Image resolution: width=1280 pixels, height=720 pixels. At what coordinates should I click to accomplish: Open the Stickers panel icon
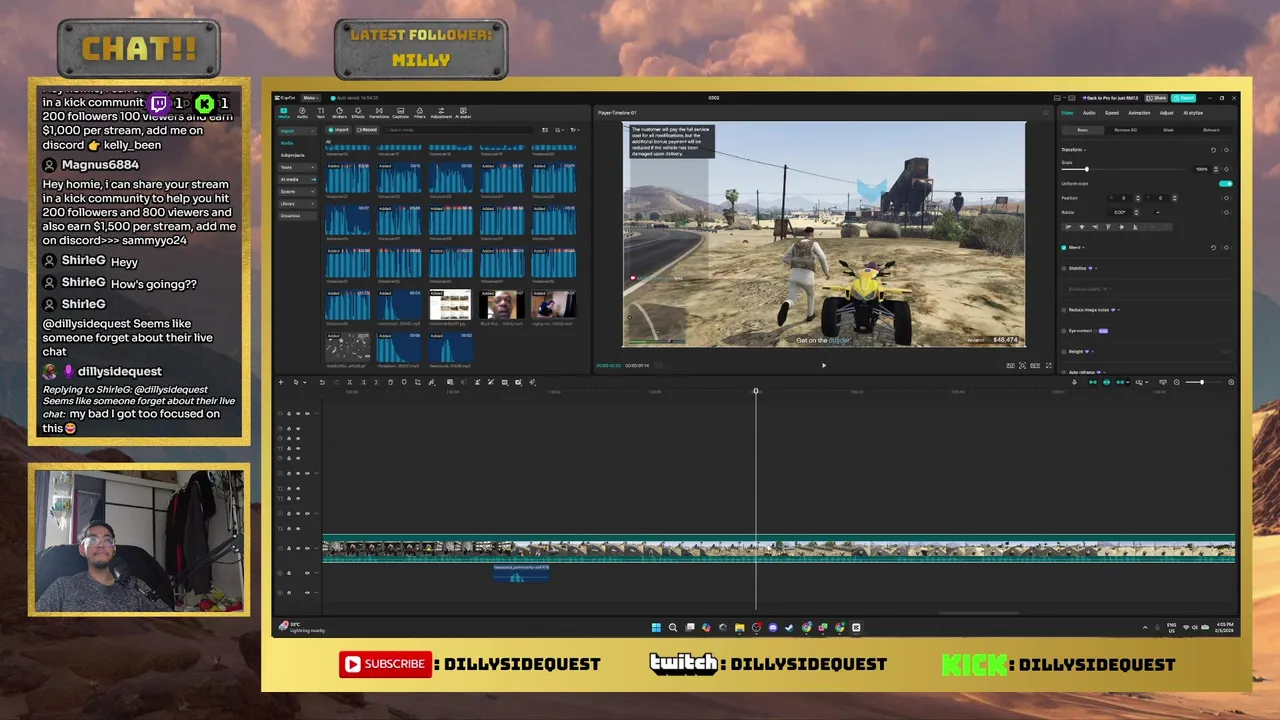coord(339,111)
